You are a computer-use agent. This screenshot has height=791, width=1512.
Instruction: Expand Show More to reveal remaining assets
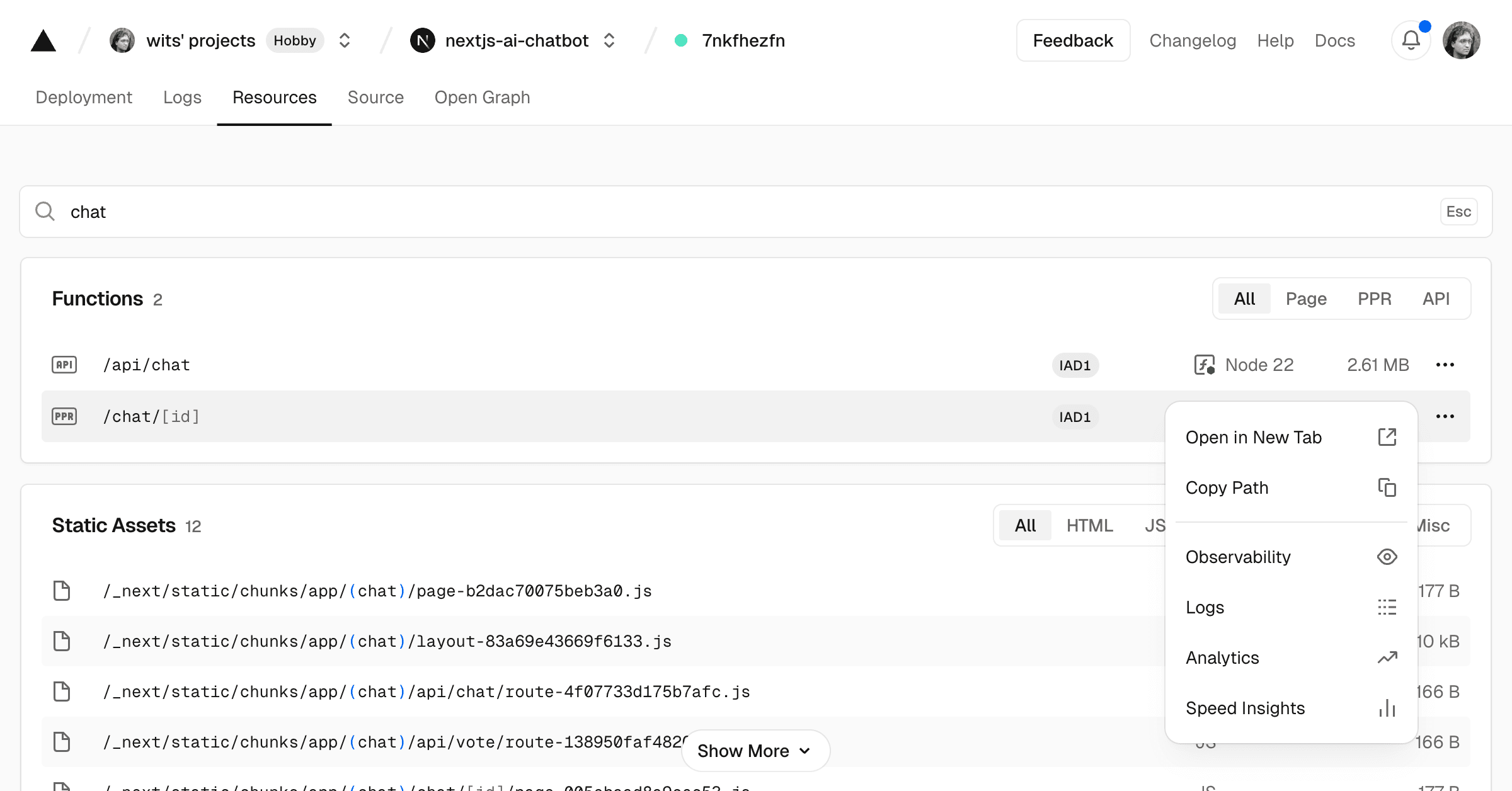(755, 751)
